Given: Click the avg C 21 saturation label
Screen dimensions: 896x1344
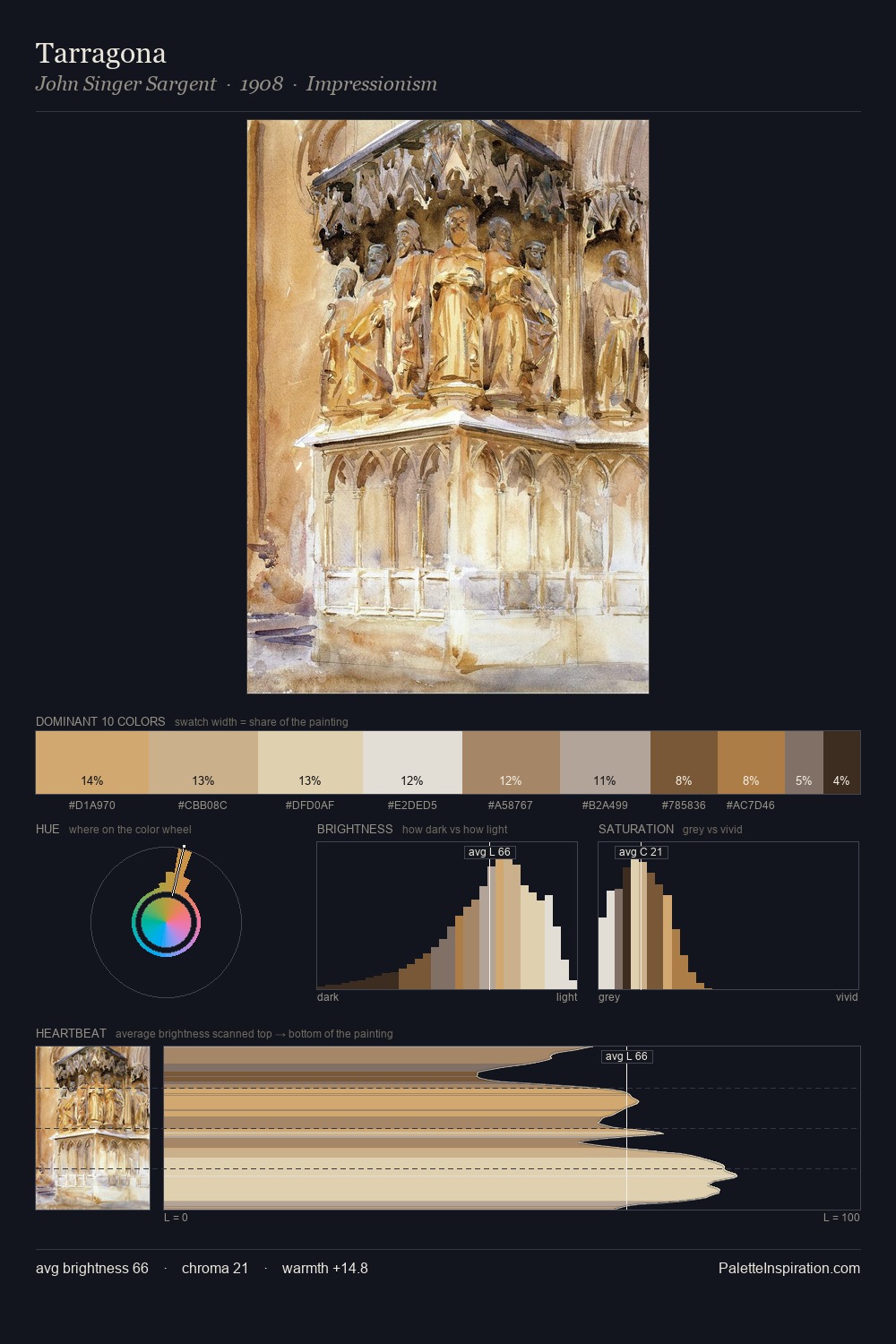Looking at the screenshot, I should 641,852.
